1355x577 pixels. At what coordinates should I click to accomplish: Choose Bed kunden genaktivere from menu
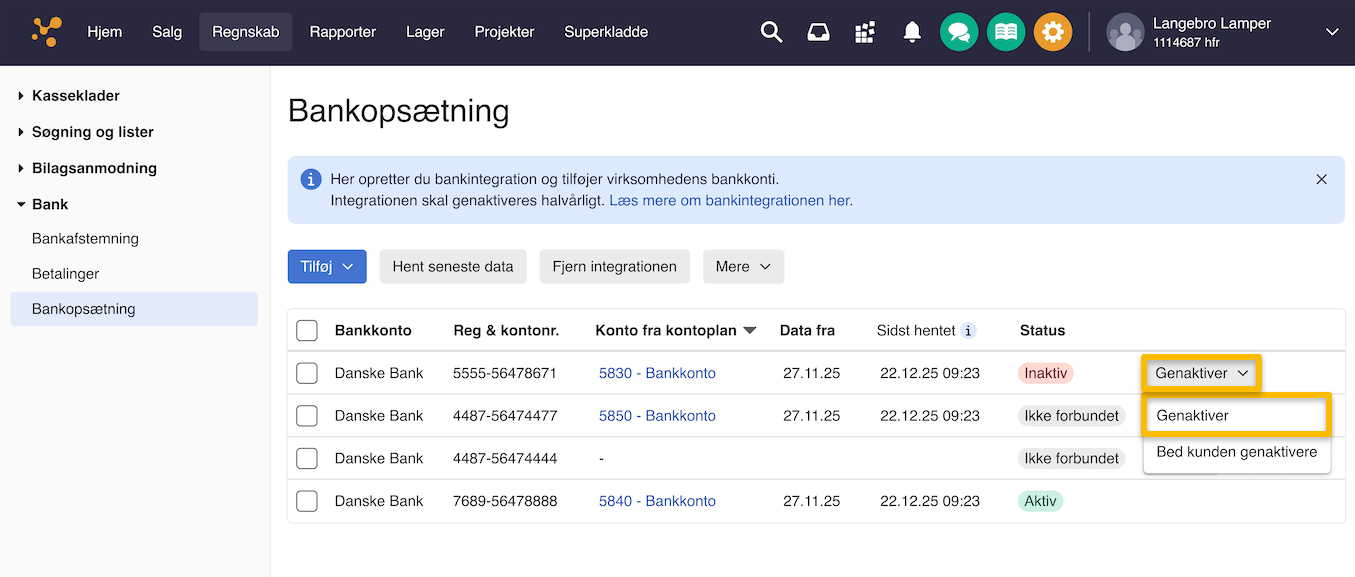[1236, 452]
